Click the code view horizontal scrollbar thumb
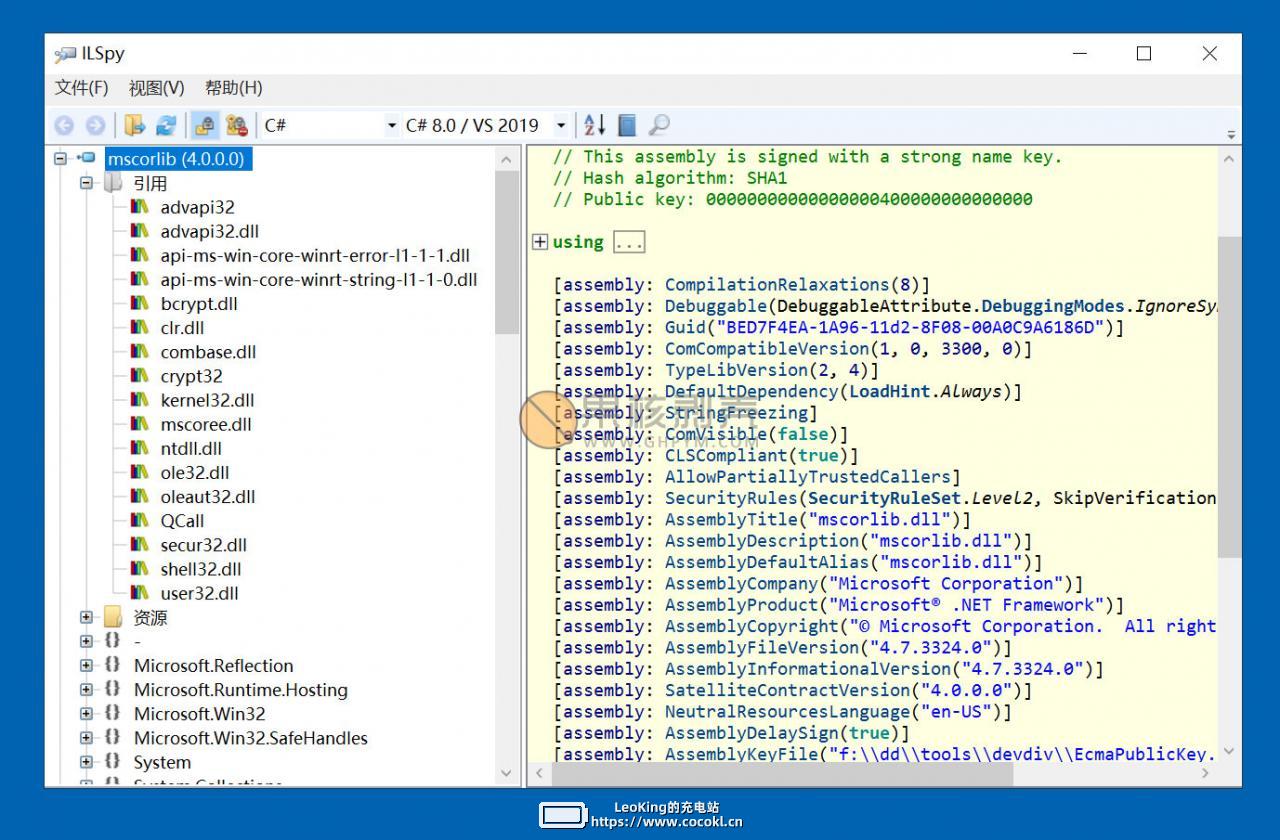Image resolution: width=1280 pixels, height=840 pixels. (782, 772)
